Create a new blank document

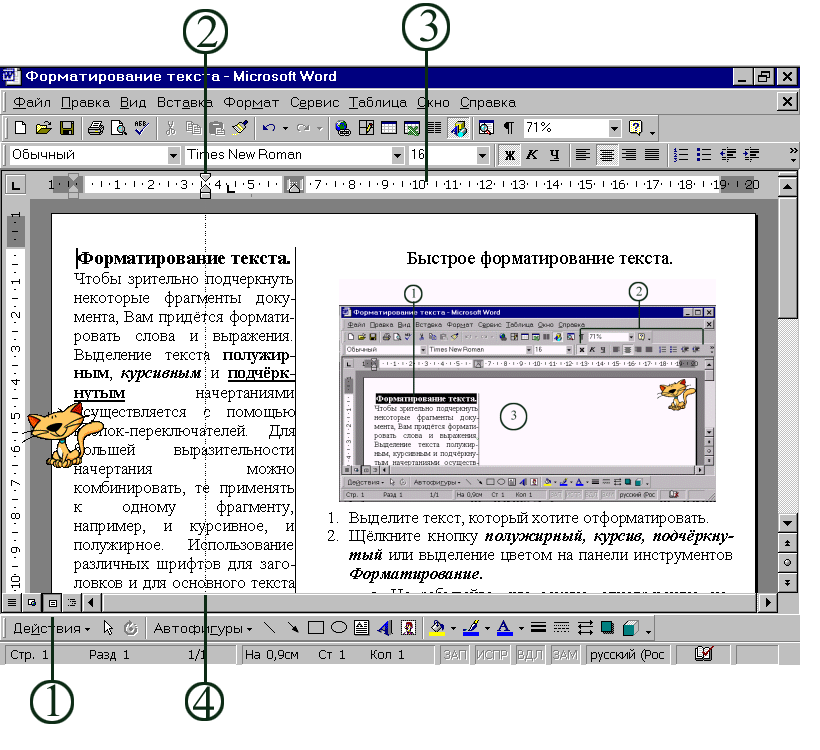click(20, 128)
